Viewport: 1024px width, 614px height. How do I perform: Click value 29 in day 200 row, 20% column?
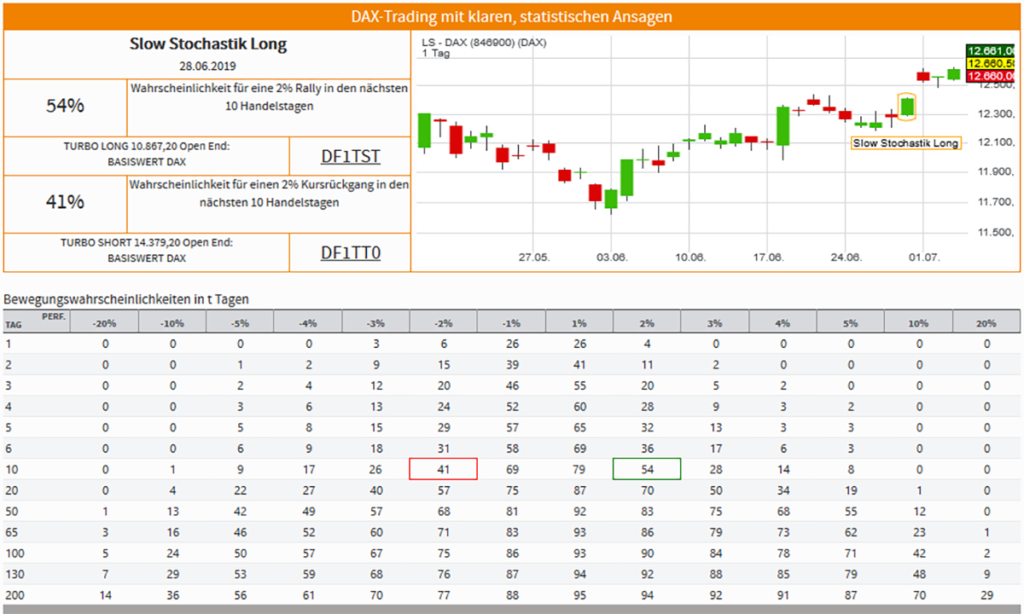pos(987,595)
